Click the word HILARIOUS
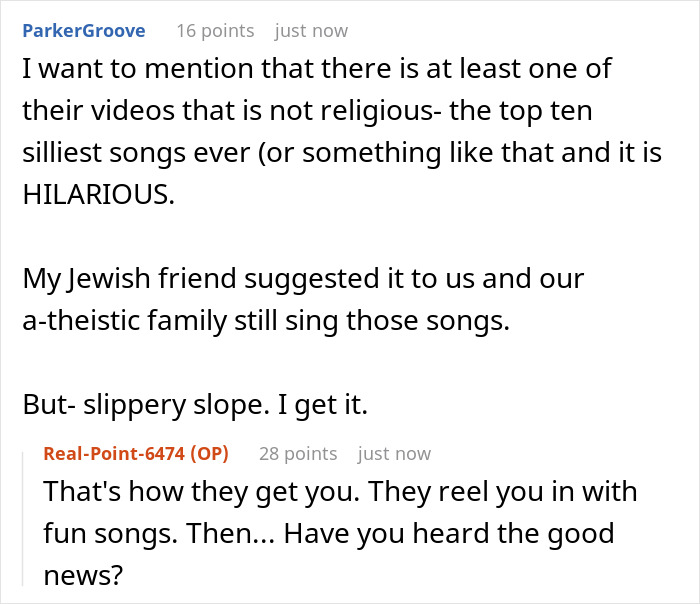Viewport: 700px width, 604px height. coord(96,193)
